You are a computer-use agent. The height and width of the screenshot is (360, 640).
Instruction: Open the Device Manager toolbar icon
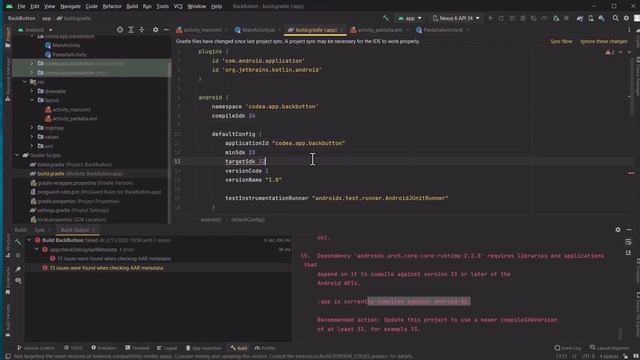[x=591, y=18]
